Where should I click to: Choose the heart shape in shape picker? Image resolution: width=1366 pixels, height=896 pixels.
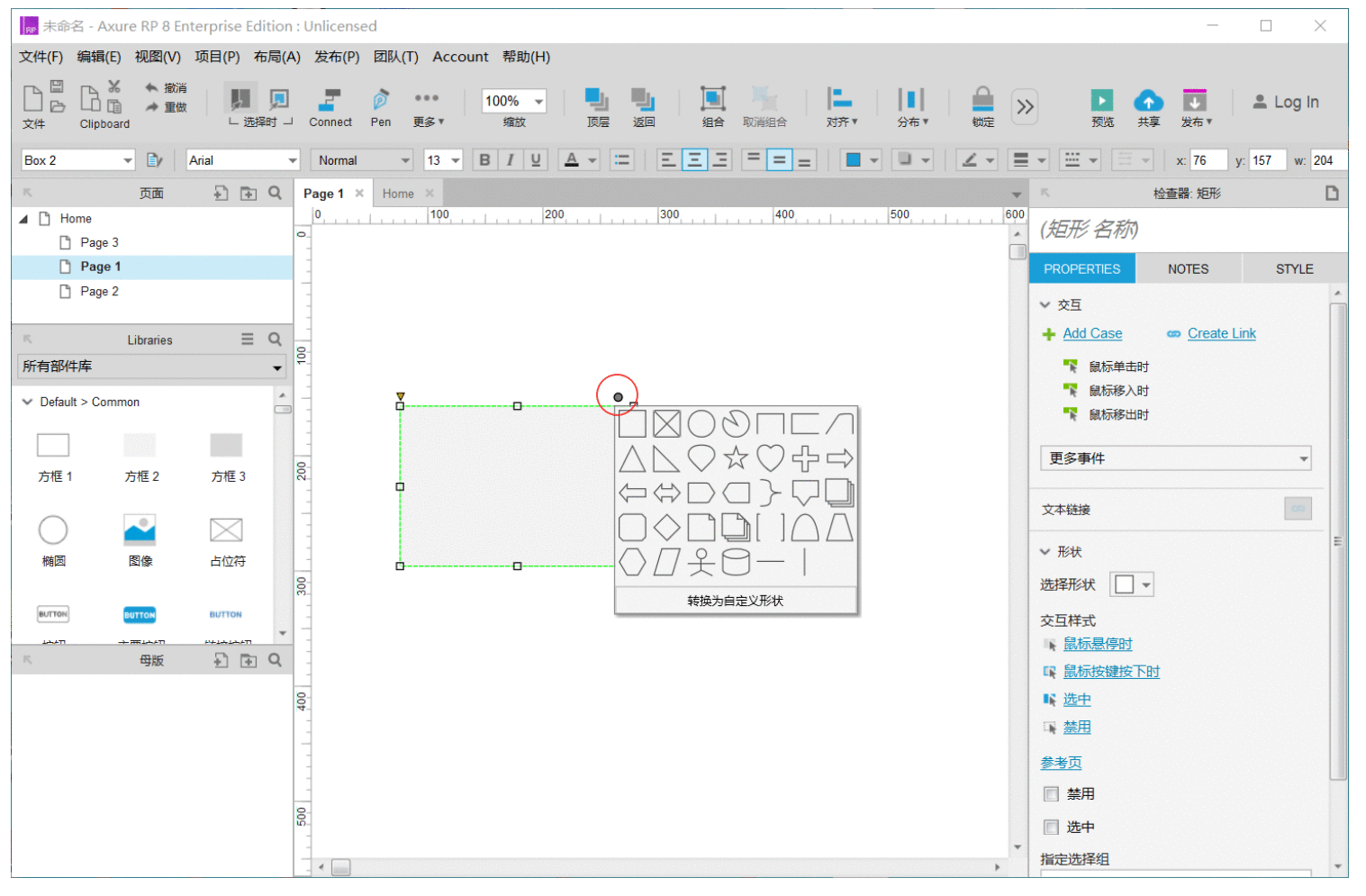coord(770,458)
